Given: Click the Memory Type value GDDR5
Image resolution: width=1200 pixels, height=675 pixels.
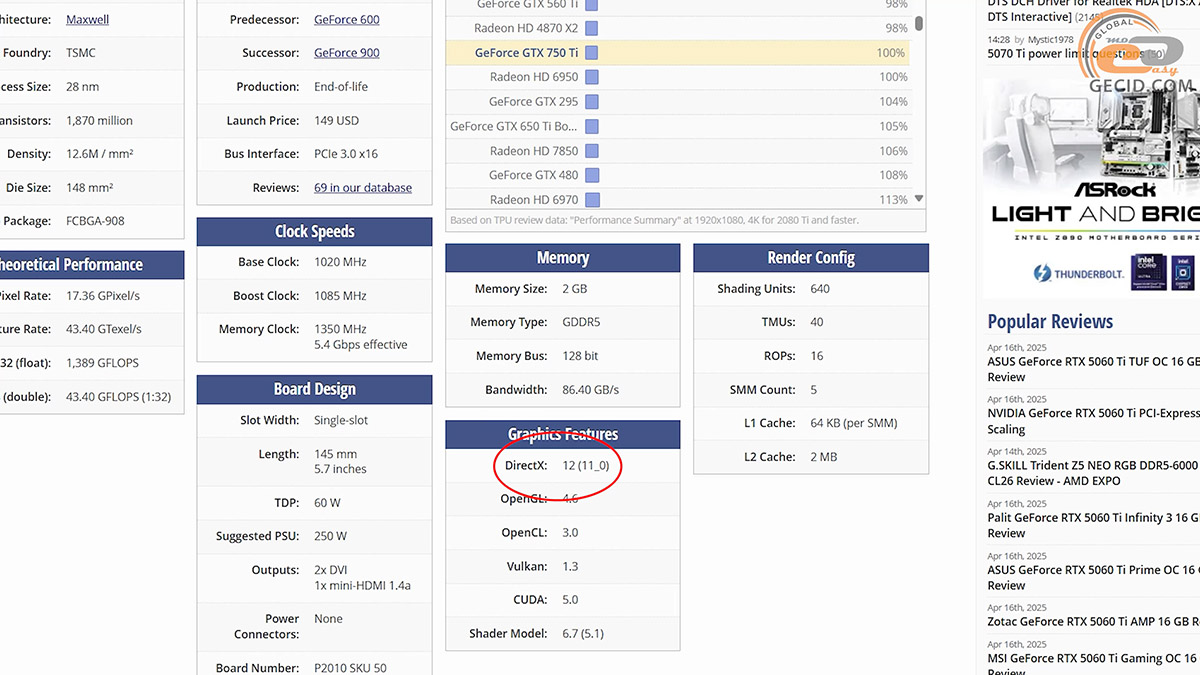Looking at the screenshot, I should (x=582, y=322).
